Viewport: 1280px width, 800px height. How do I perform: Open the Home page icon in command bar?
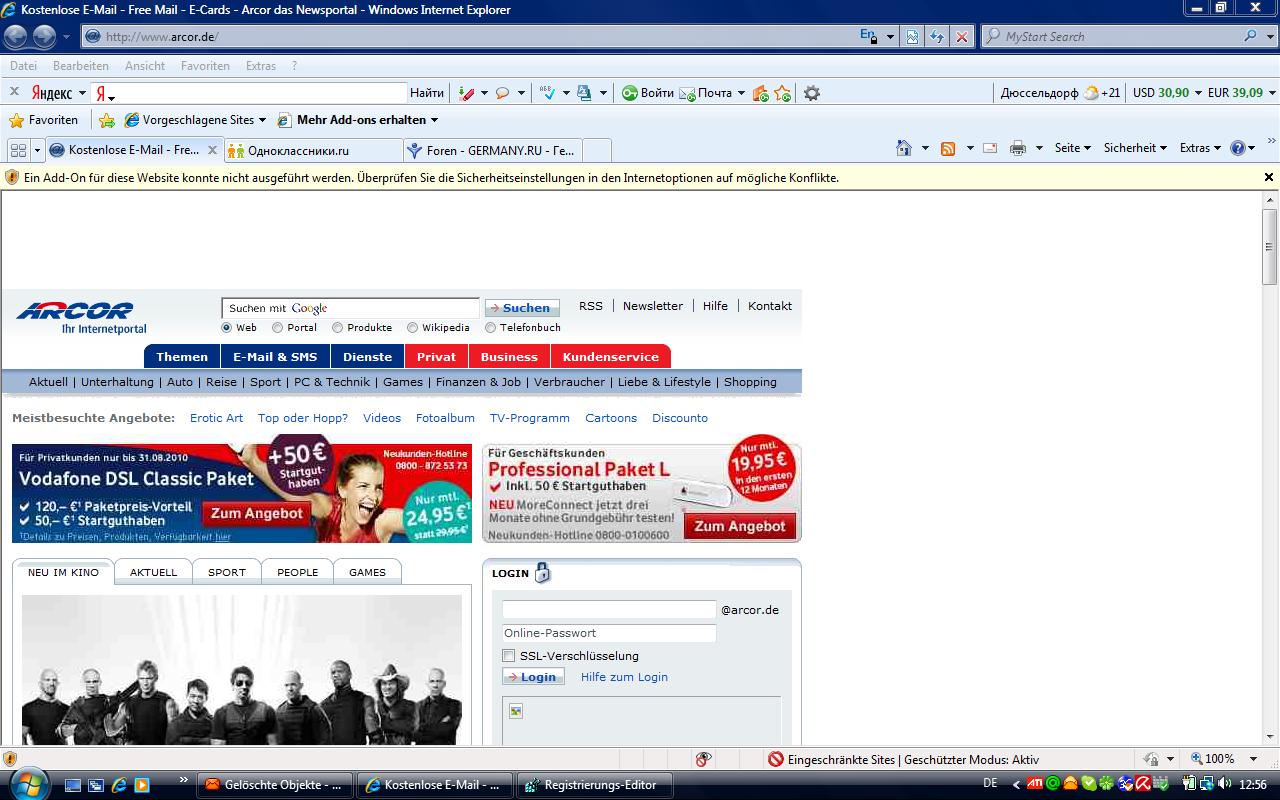point(904,148)
